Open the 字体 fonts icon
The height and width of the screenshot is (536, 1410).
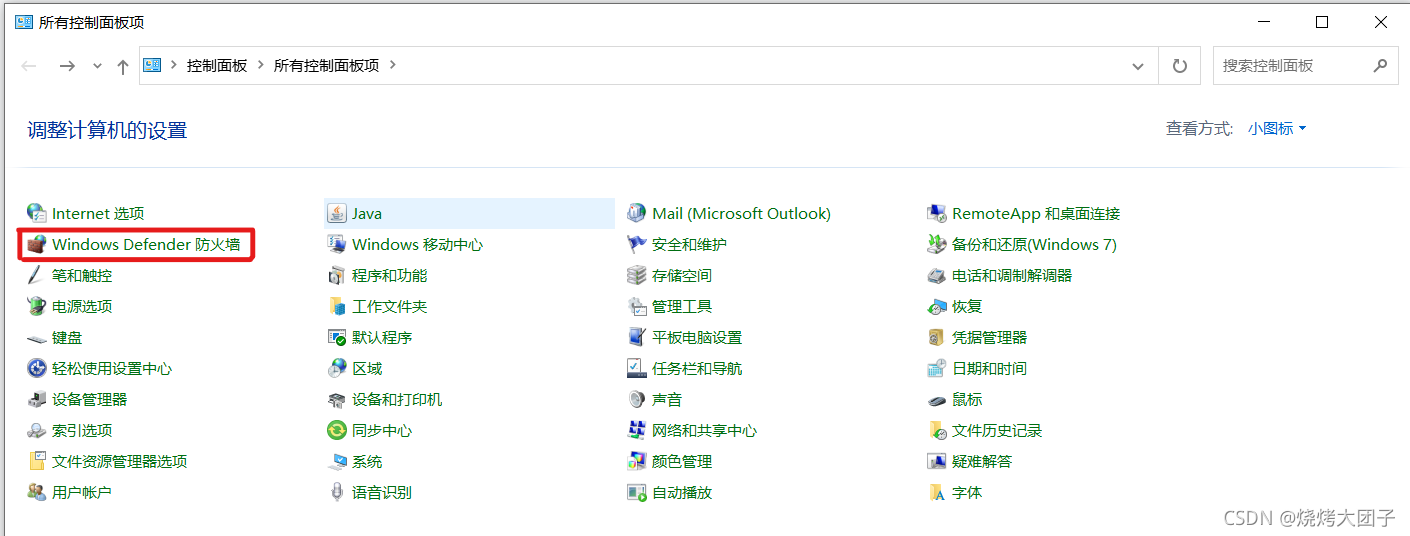[937, 493]
